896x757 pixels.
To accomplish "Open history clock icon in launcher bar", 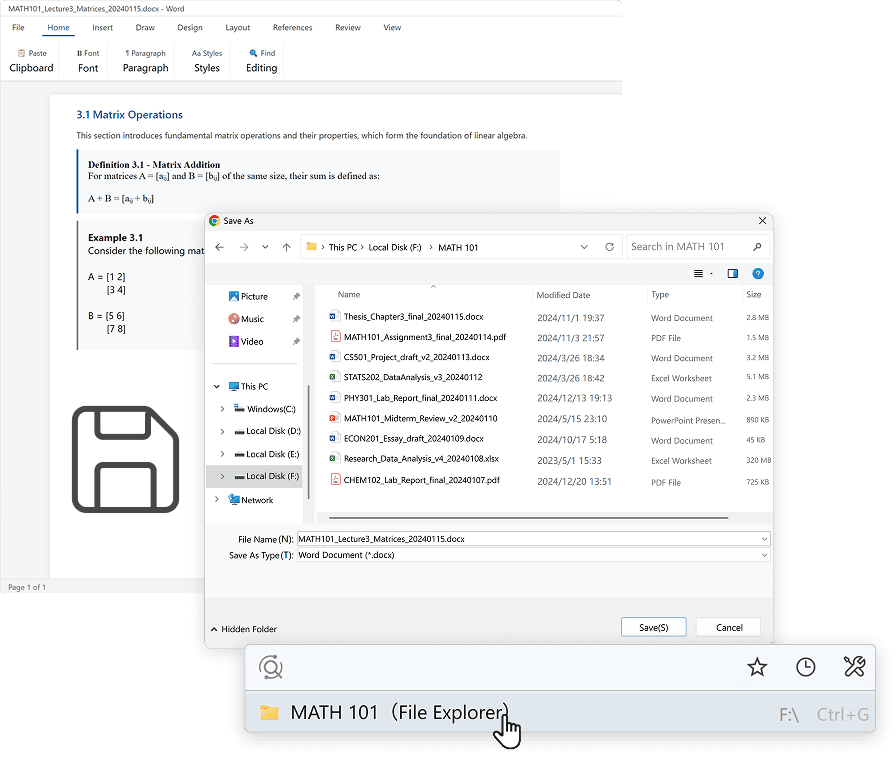I will (x=806, y=667).
